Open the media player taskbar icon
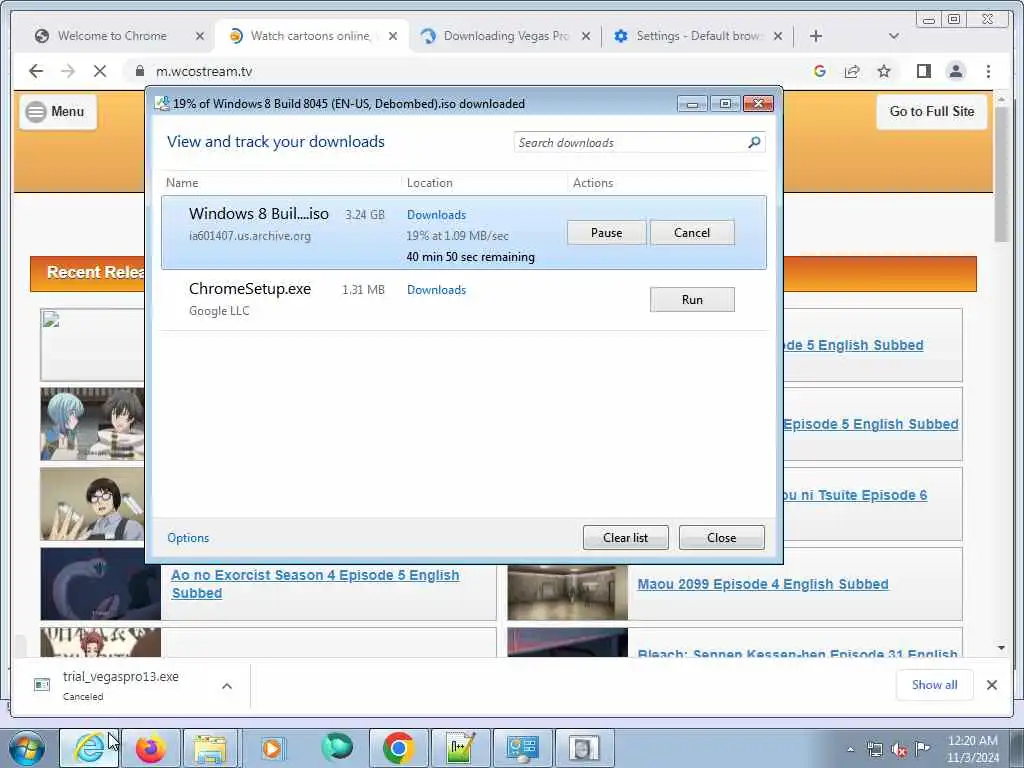 click(272, 748)
